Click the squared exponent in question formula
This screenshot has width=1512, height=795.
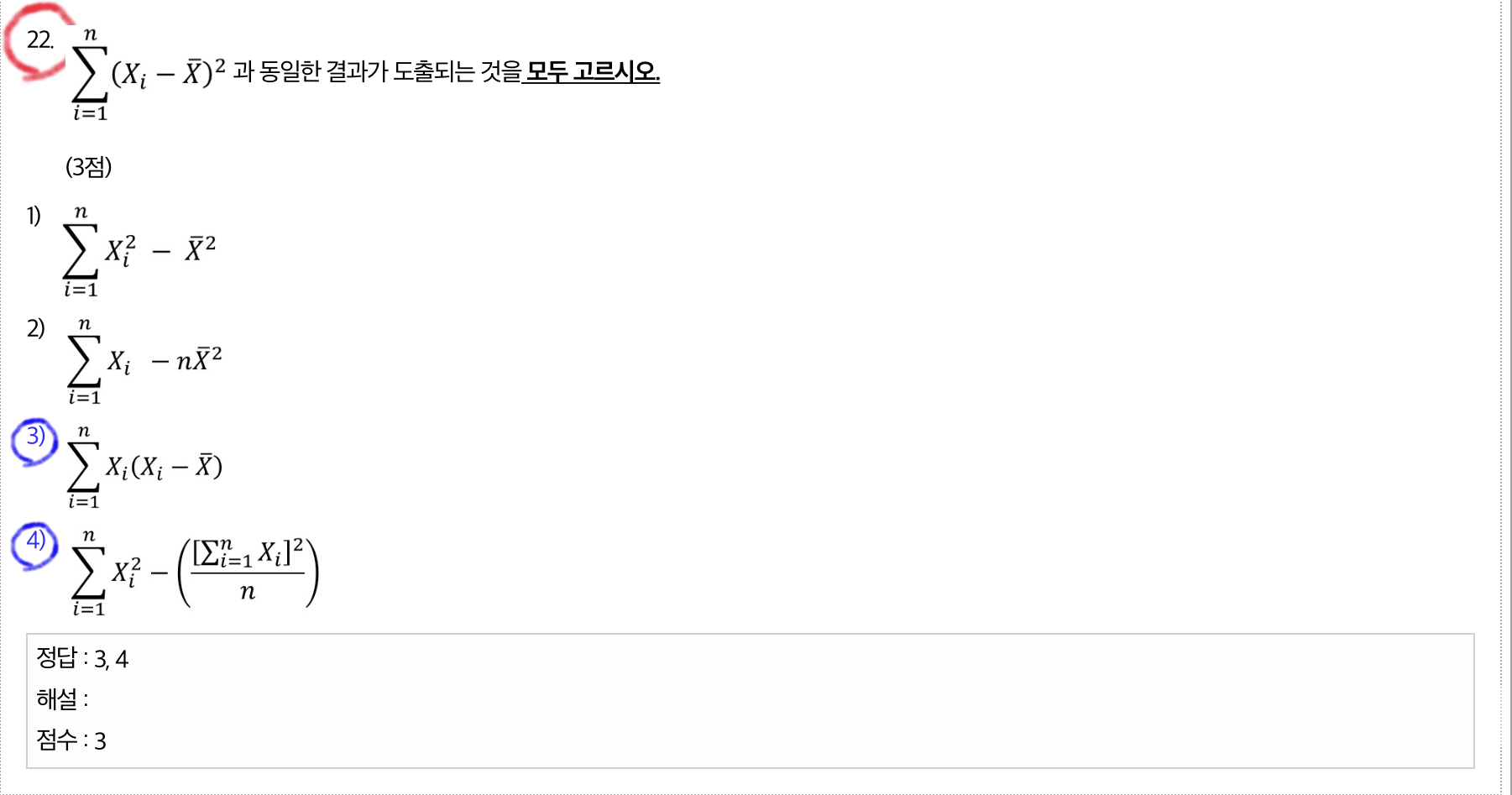tap(220, 65)
